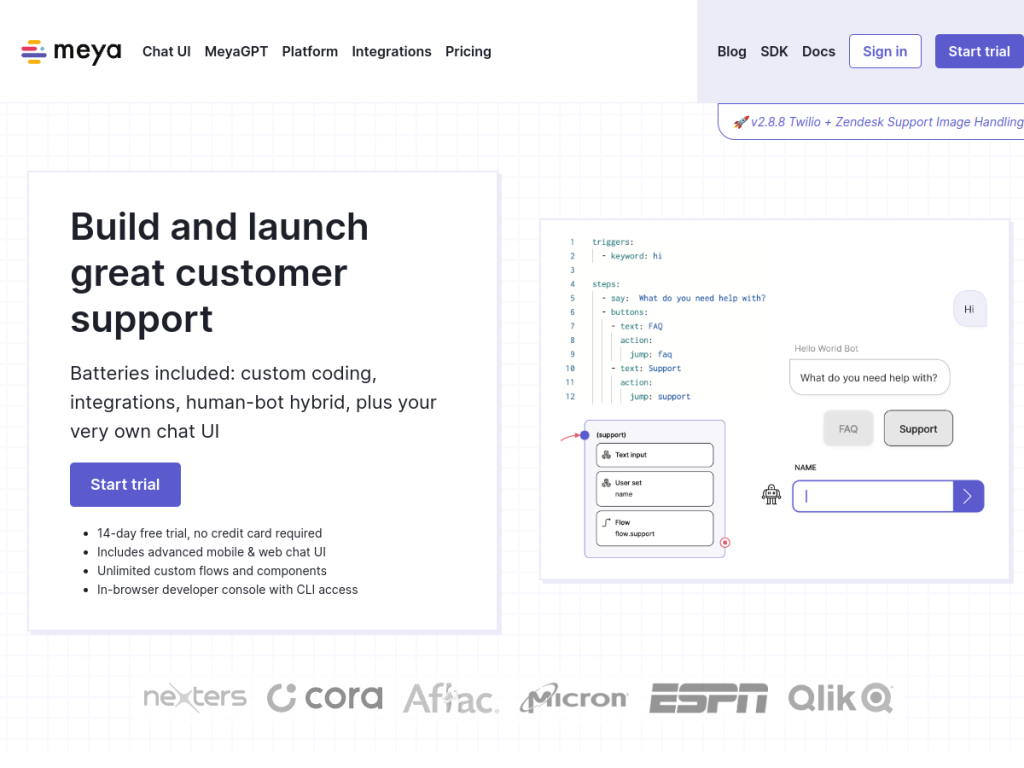
Task: Visit the Blog link
Action: coord(731,52)
